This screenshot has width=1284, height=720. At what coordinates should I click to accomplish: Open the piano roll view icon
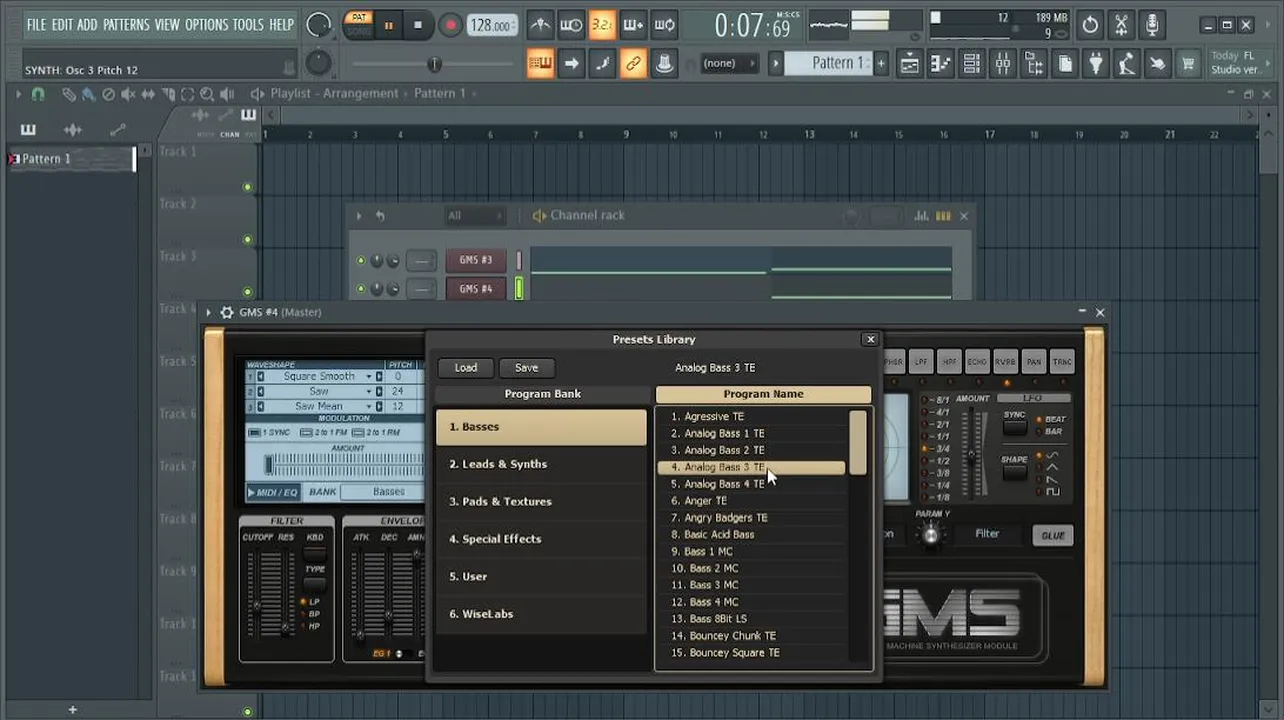click(x=941, y=64)
